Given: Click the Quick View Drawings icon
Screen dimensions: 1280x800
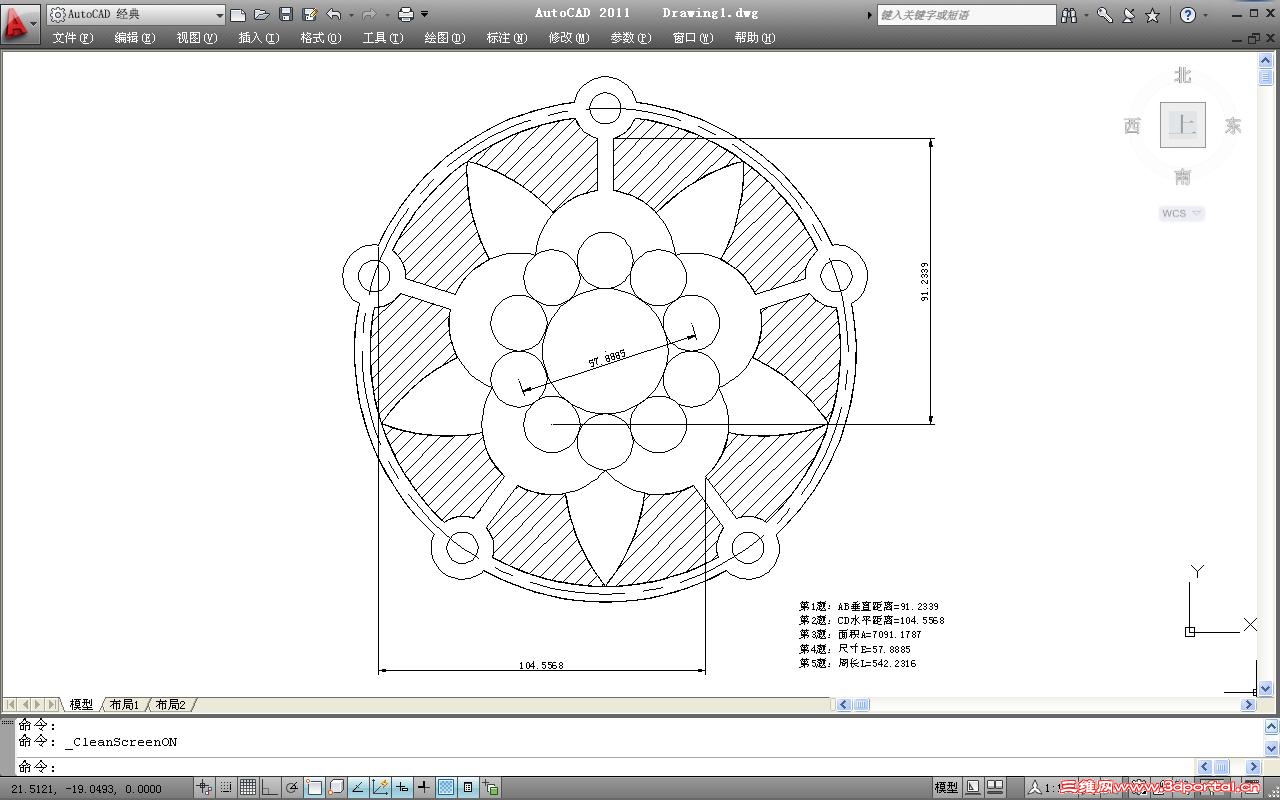Looking at the screenshot, I should 995,788.
